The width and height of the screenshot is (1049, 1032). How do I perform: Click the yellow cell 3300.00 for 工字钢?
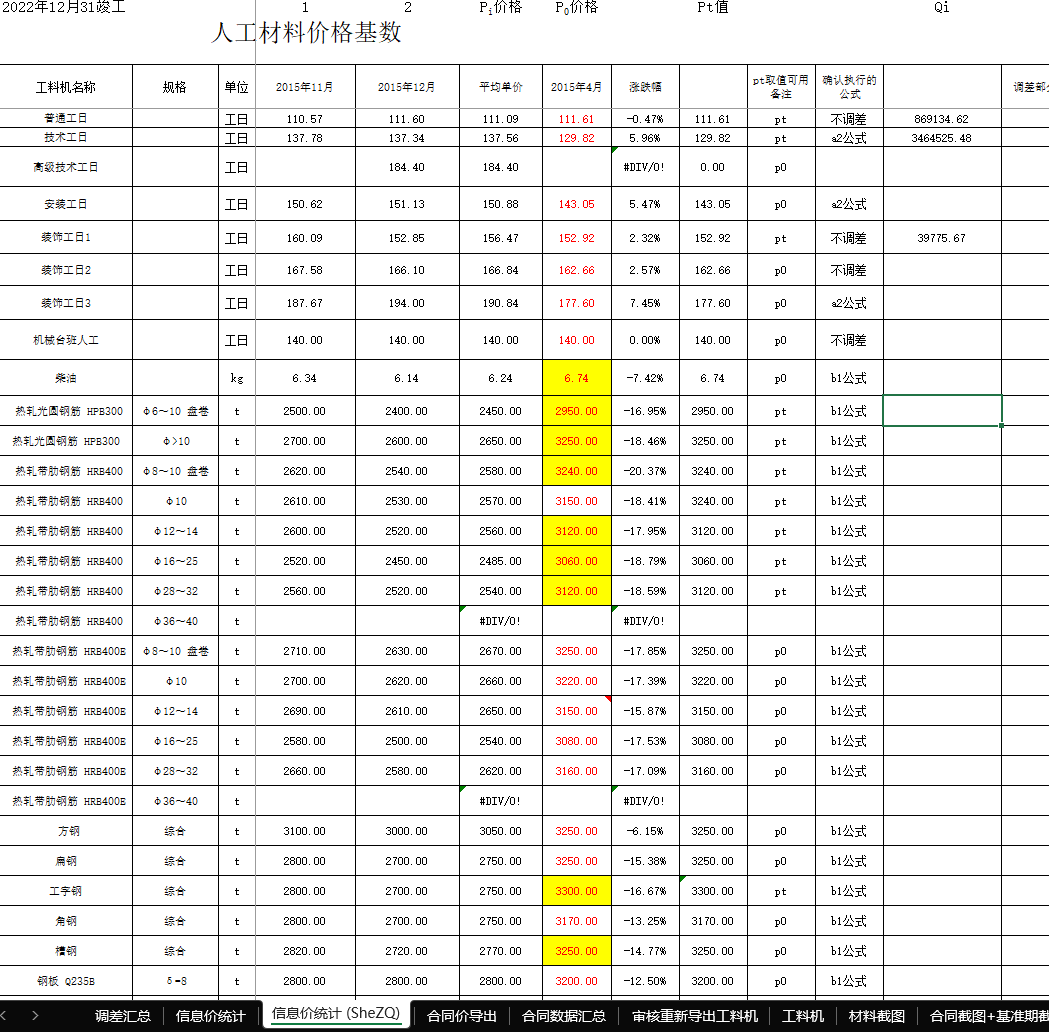577,891
